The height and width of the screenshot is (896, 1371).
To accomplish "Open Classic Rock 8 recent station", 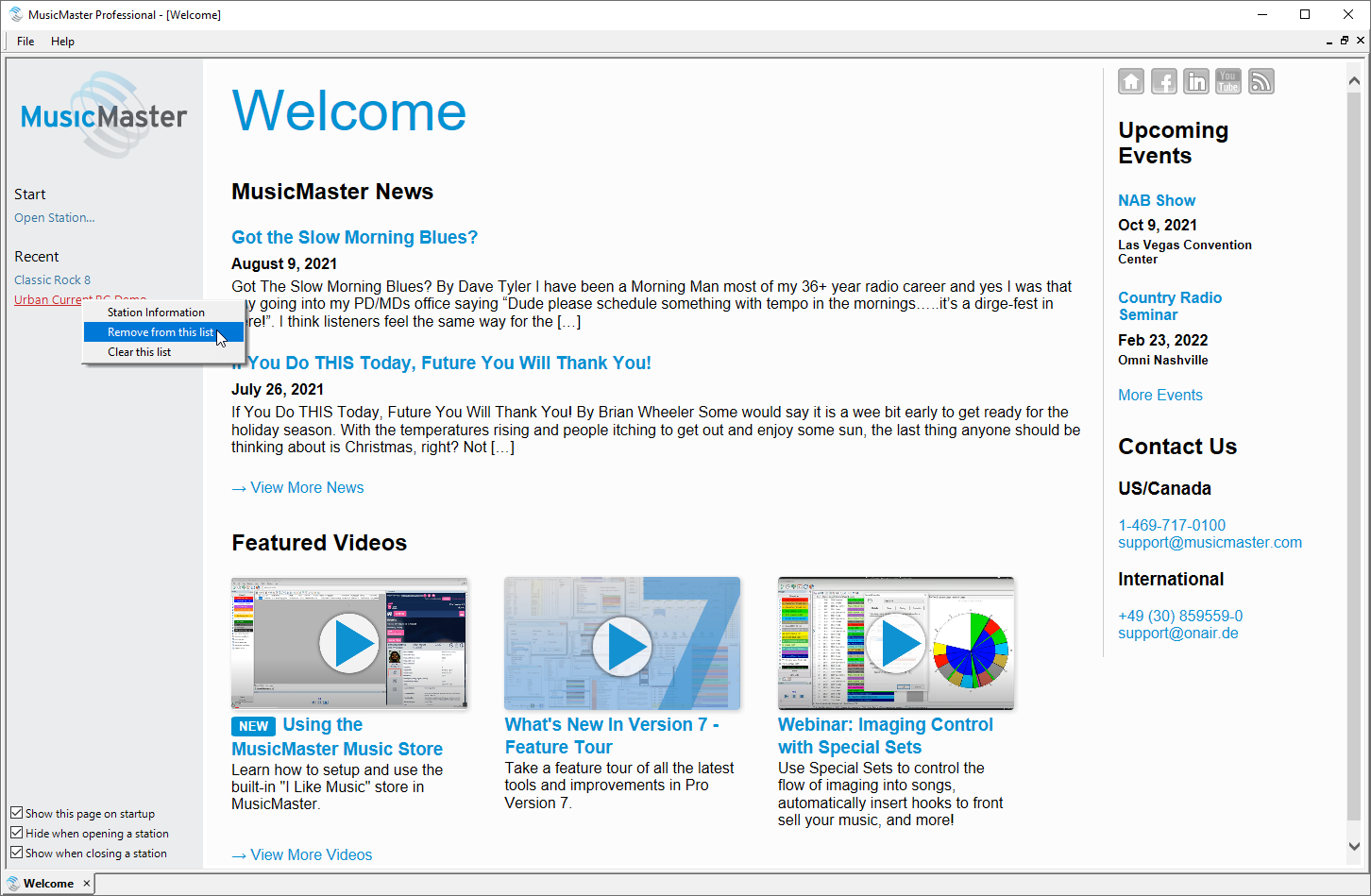I will (x=53, y=280).
